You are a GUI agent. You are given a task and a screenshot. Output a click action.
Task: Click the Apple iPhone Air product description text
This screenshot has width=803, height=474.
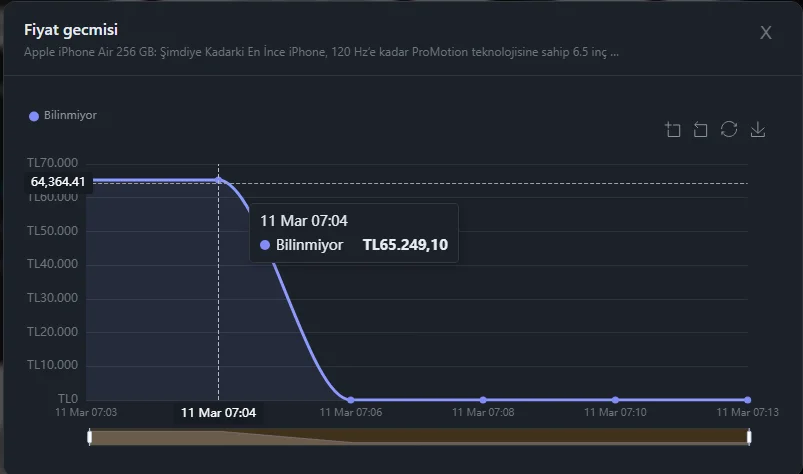(320, 51)
